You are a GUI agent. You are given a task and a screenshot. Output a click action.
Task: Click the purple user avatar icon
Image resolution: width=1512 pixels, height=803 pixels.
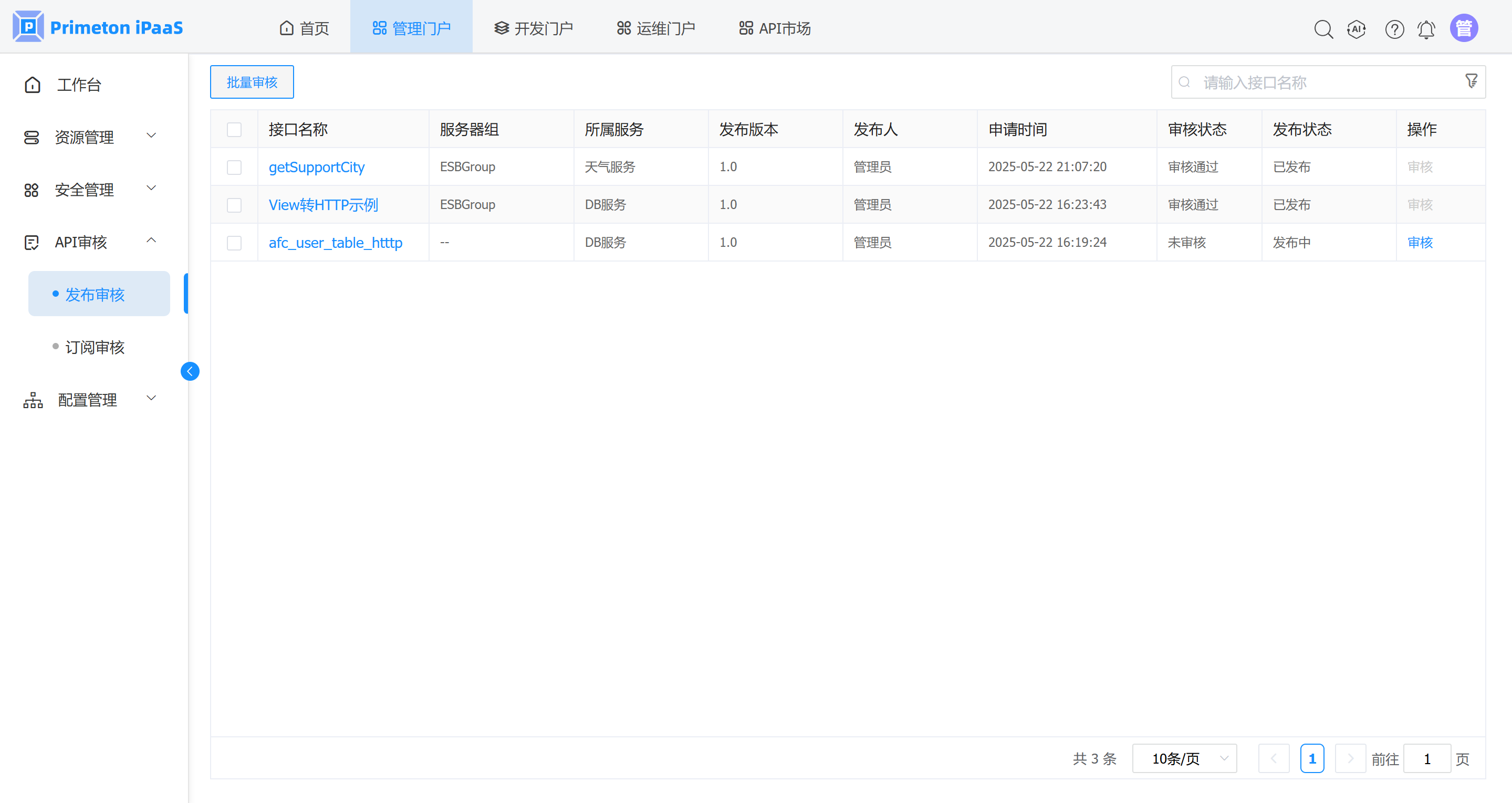1463,28
